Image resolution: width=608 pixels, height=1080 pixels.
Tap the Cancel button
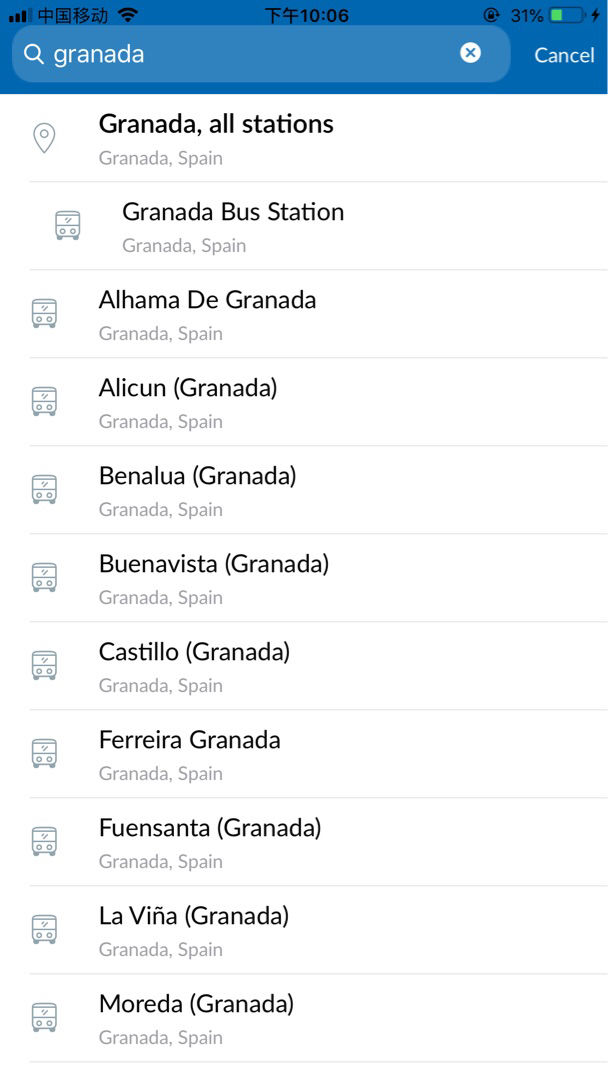pyautogui.click(x=564, y=55)
